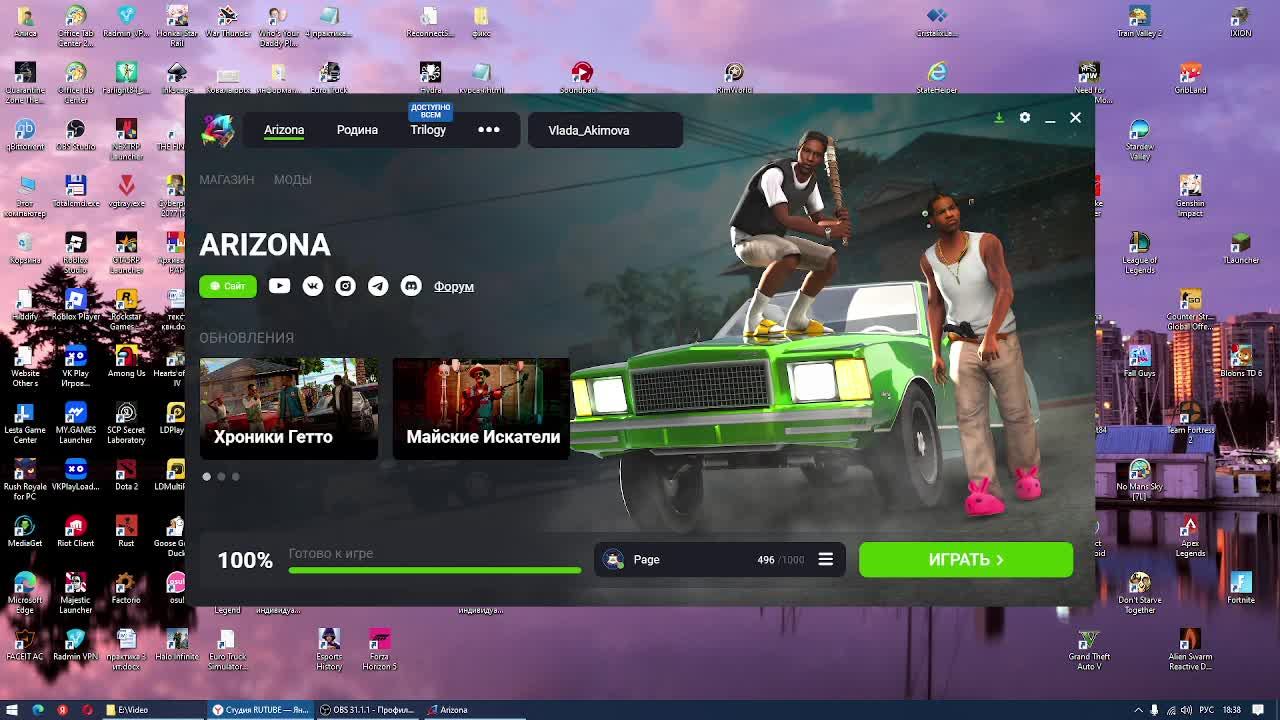The width and height of the screenshot is (1280, 720).
Task: Switch to Студия RUTUBE browser taskbar item
Action: [x=262, y=710]
